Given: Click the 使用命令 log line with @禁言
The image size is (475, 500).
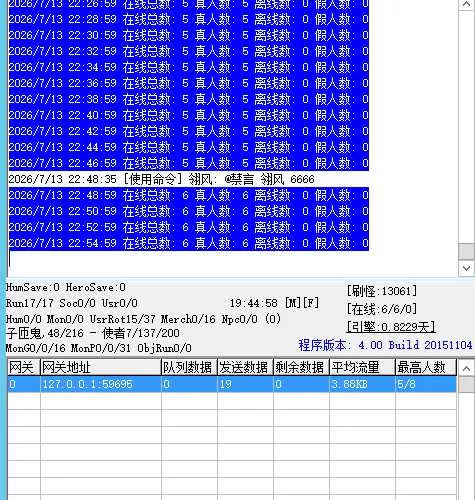Looking at the screenshot, I should pos(161,179).
